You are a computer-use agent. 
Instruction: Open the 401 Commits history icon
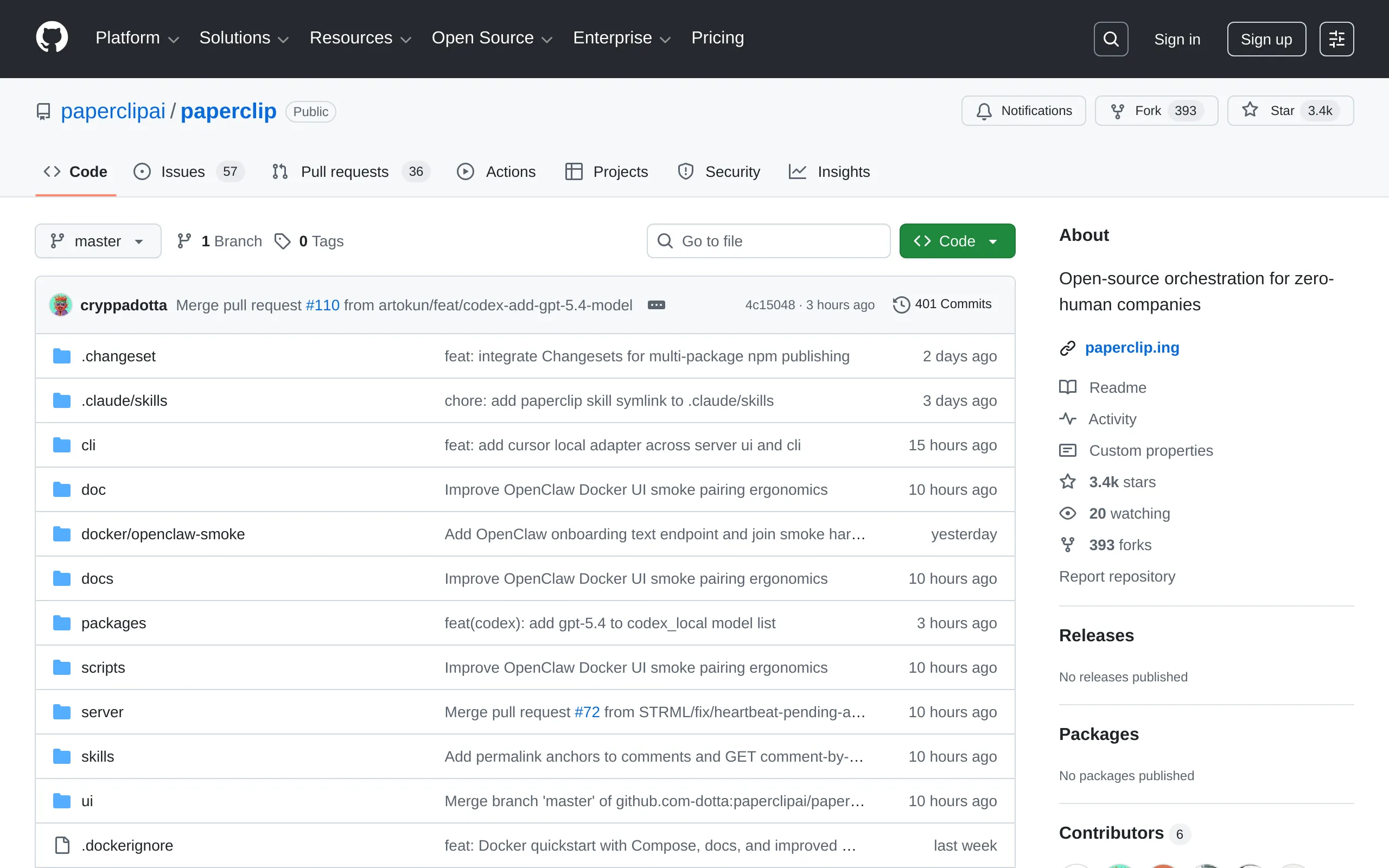tap(901, 304)
